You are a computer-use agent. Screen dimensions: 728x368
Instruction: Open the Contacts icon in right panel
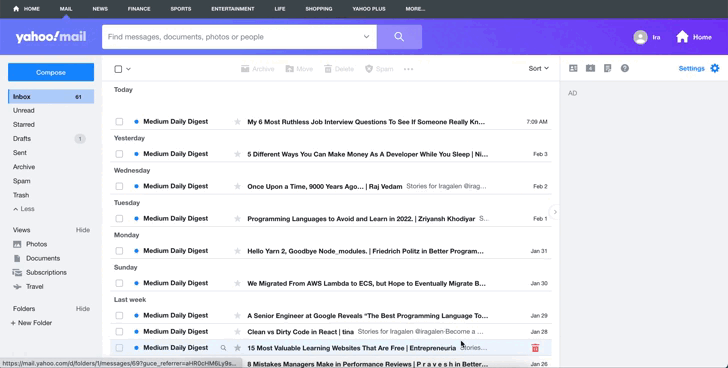[x=573, y=68]
